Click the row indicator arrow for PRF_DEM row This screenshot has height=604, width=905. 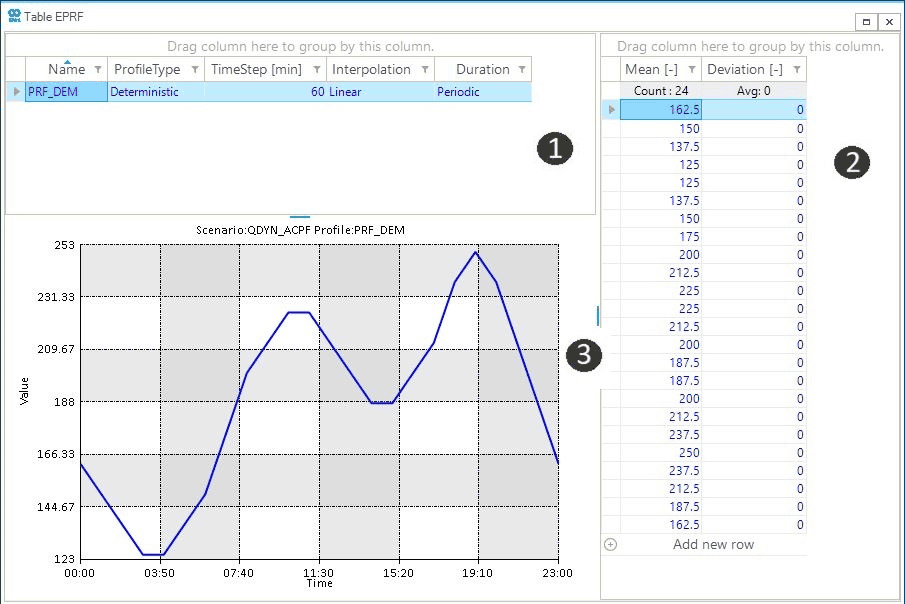click(15, 92)
